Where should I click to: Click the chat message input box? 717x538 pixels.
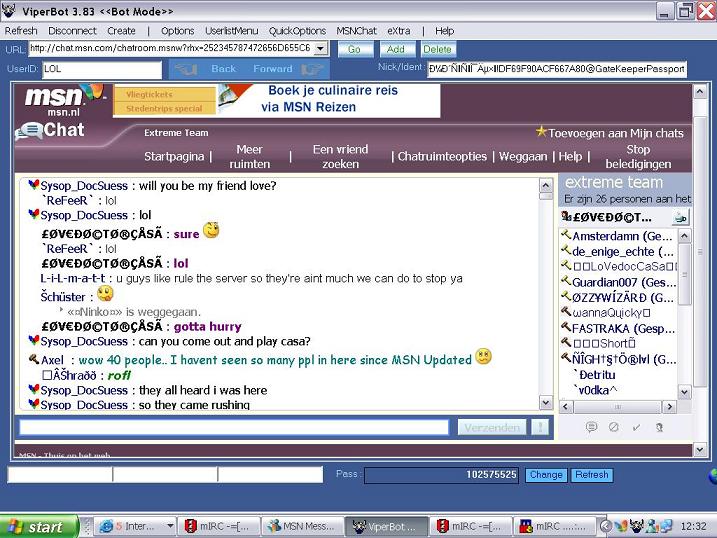(234, 427)
